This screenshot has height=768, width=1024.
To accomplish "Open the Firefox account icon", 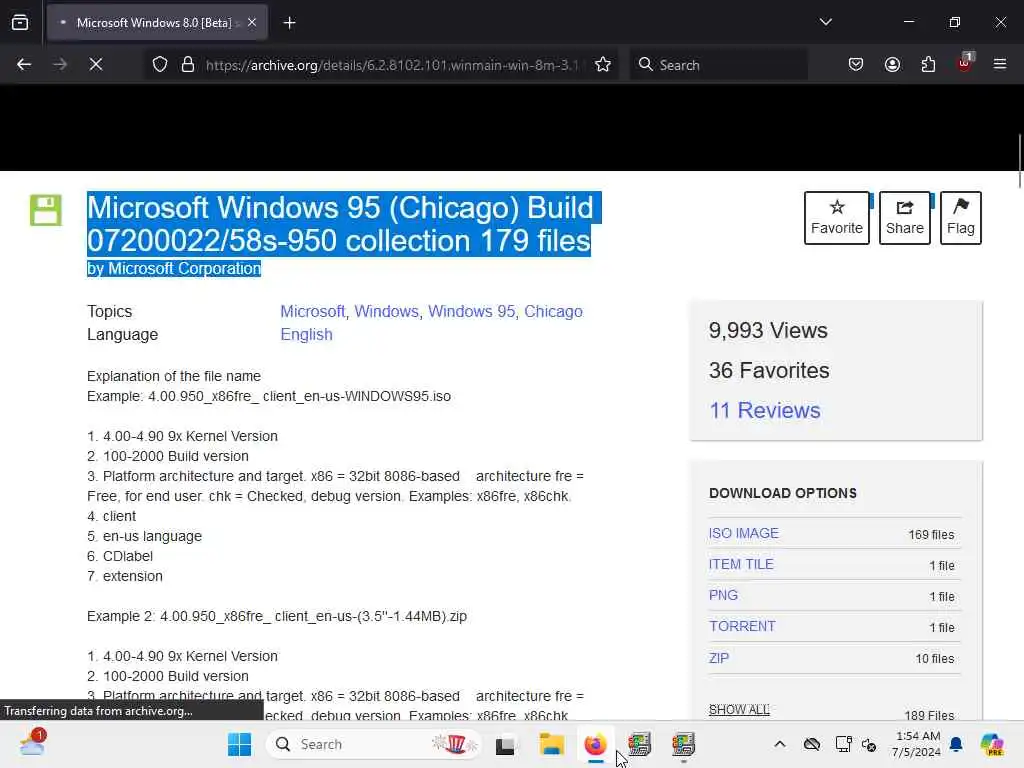I will [892, 65].
